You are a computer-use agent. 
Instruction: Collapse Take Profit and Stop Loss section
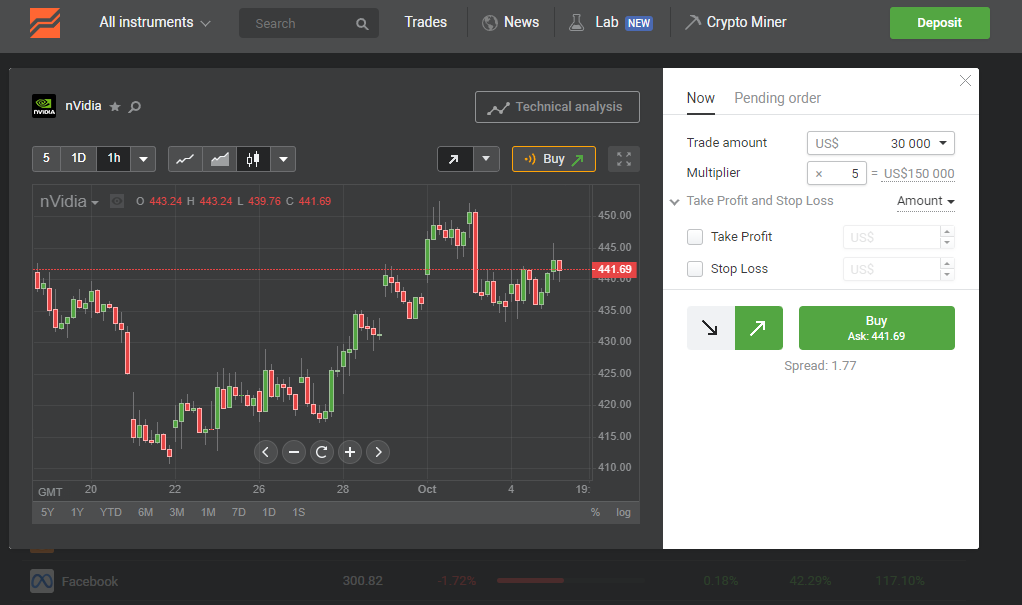[675, 201]
